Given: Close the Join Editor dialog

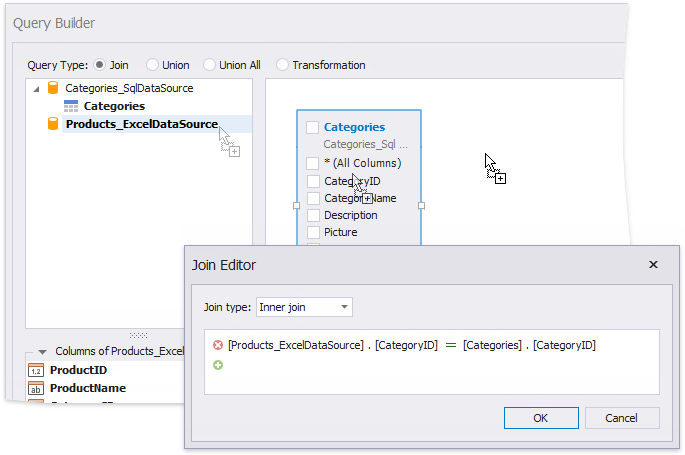Looking at the screenshot, I should point(653,265).
